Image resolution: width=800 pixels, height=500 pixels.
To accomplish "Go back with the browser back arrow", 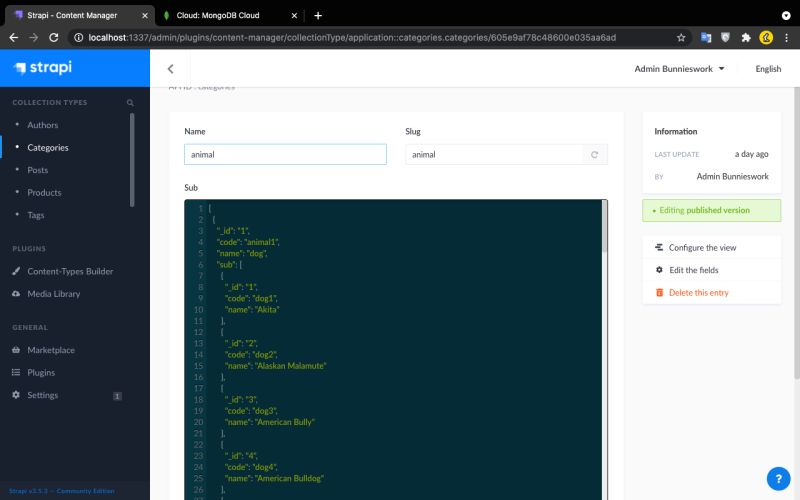I will [14, 37].
